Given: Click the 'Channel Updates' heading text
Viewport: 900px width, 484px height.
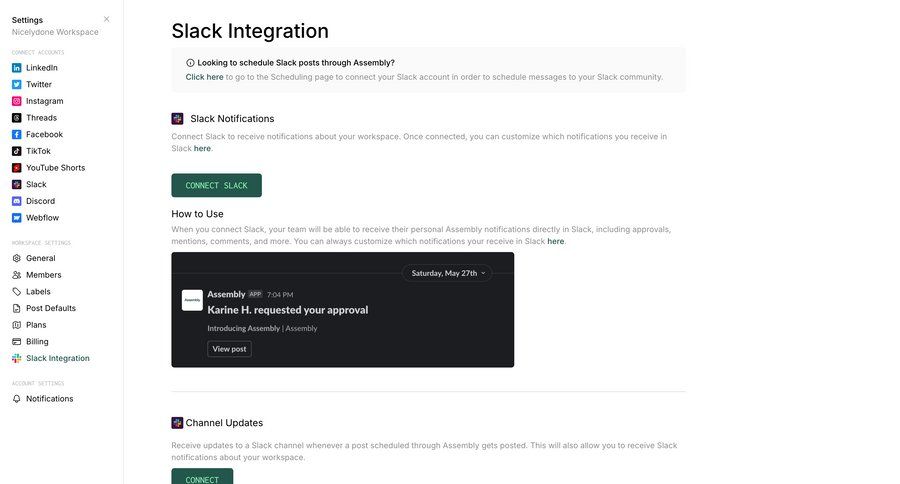Looking at the screenshot, I should click(224, 423).
